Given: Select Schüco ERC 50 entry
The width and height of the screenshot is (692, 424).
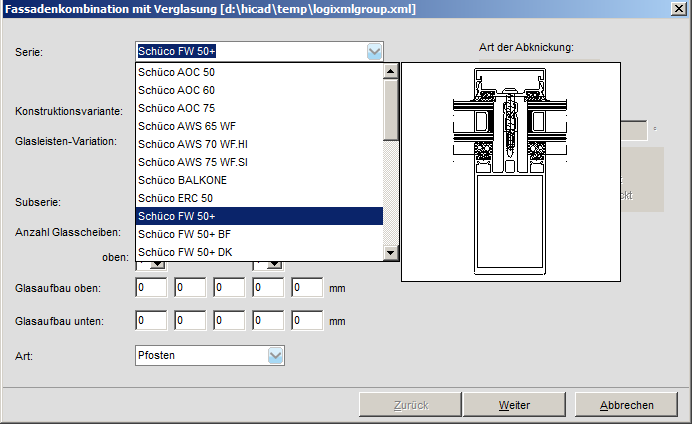Looking at the screenshot, I should click(259, 198).
